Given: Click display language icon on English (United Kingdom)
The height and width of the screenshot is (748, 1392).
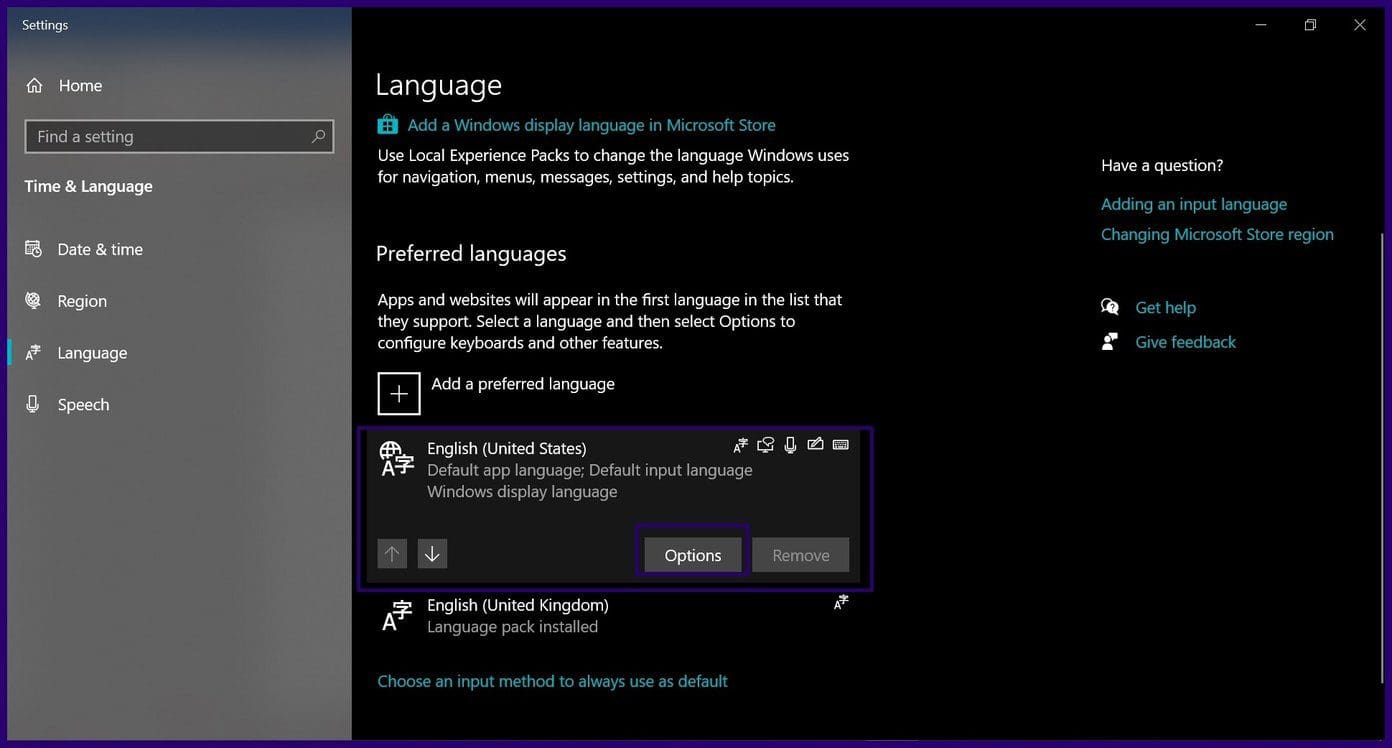Looking at the screenshot, I should pos(841,602).
